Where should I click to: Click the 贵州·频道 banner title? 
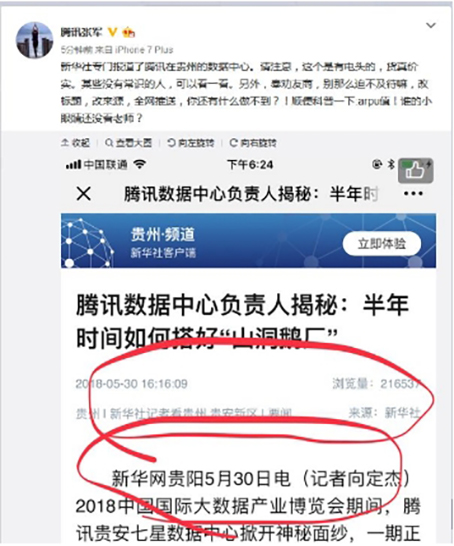pyautogui.click(x=163, y=234)
